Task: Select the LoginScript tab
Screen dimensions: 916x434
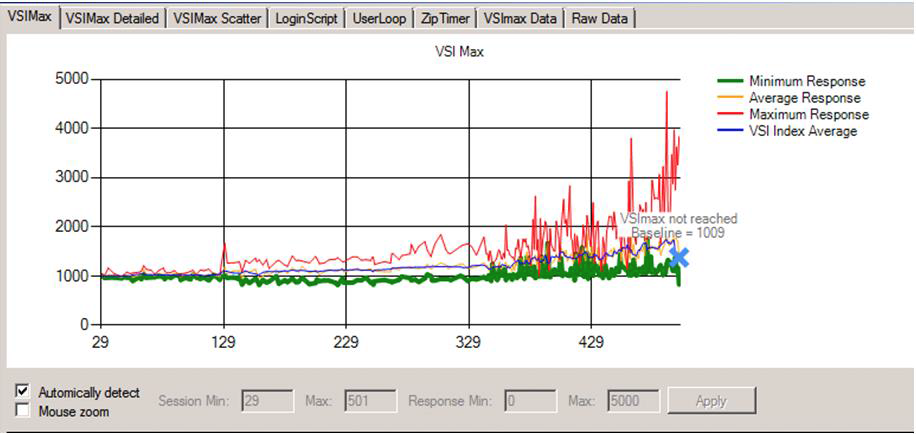Action: pyautogui.click(x=307, y=19)
